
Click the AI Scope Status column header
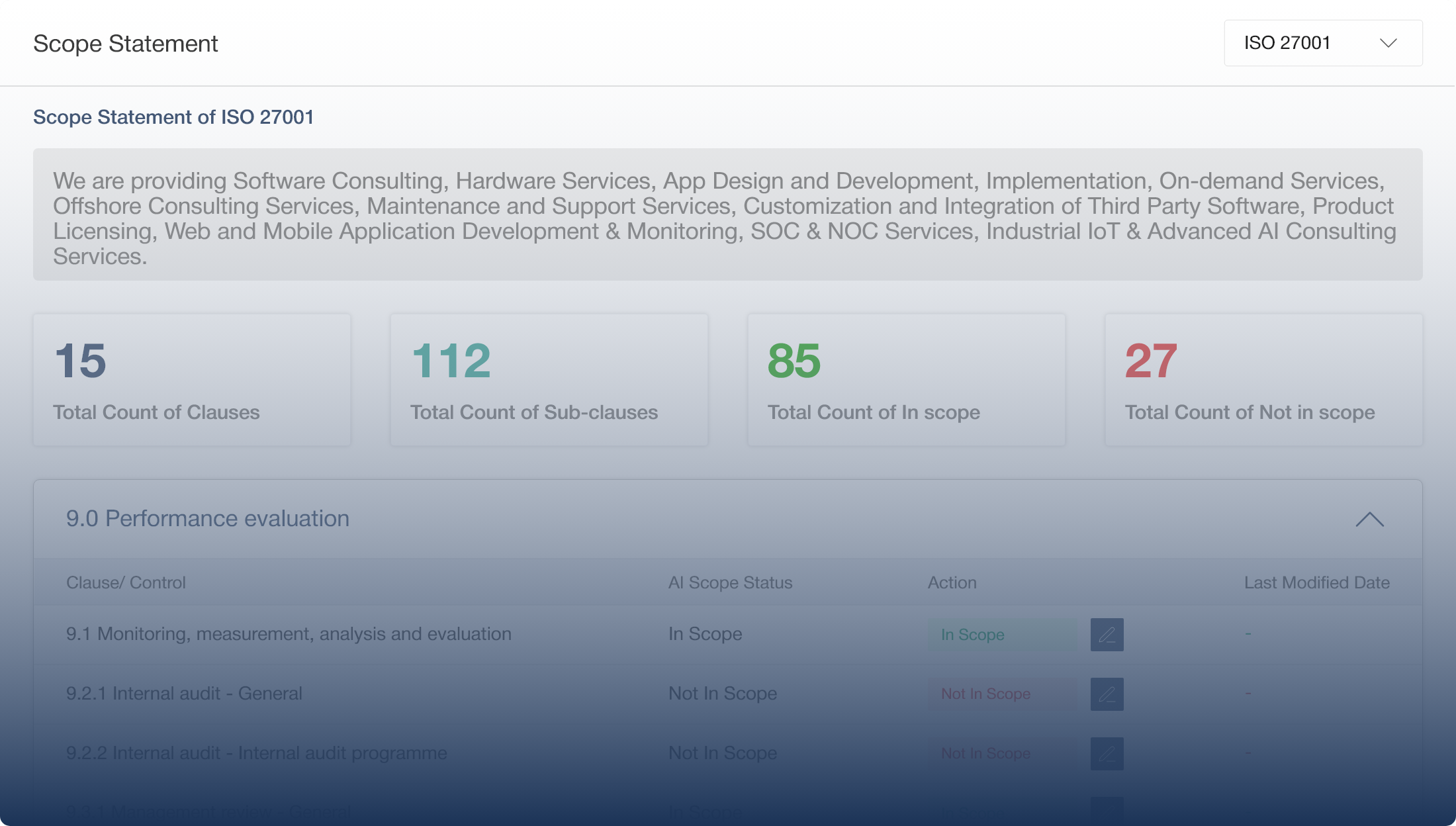(x=730, y=582)
